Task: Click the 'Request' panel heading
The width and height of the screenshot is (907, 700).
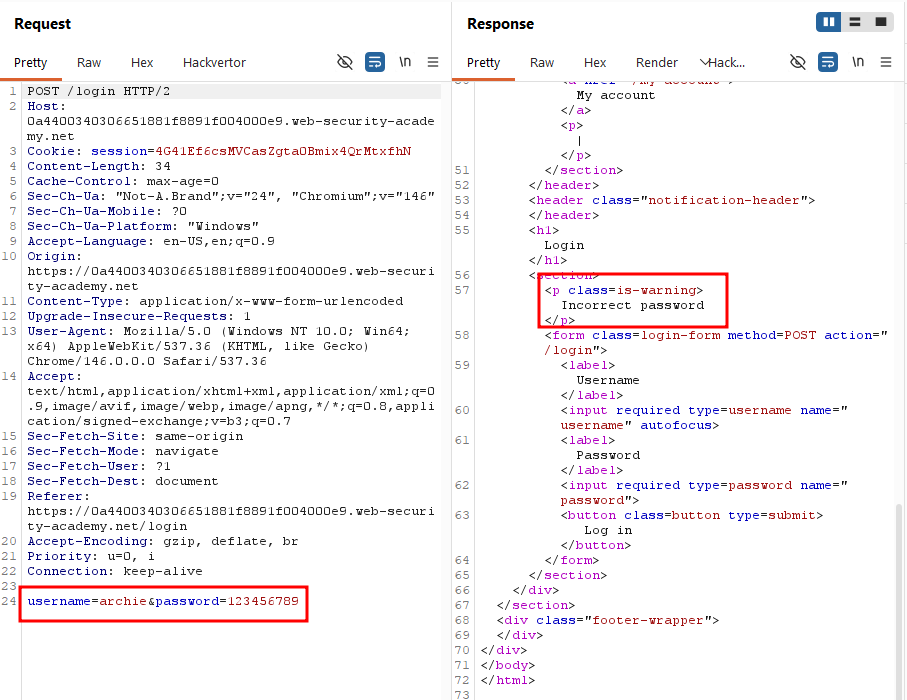Action: click(x=42, y=24)
